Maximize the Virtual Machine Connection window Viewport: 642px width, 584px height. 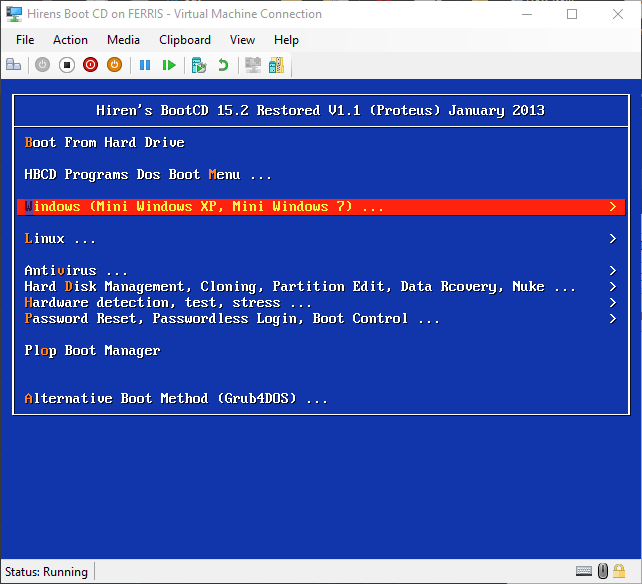(572, 14)
